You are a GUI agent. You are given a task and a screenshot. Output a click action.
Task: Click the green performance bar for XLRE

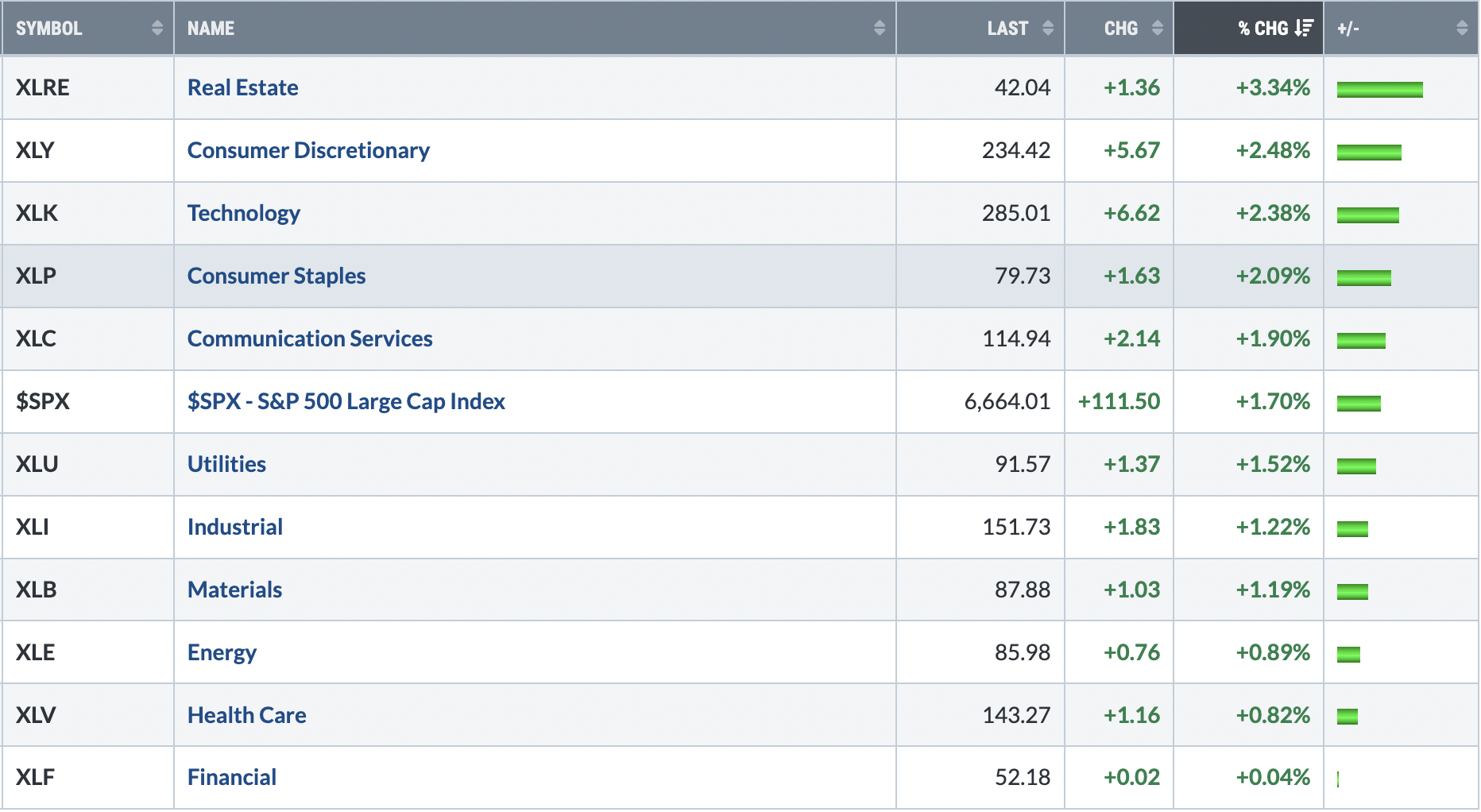pyautogui.click(x=1379, y=90)
